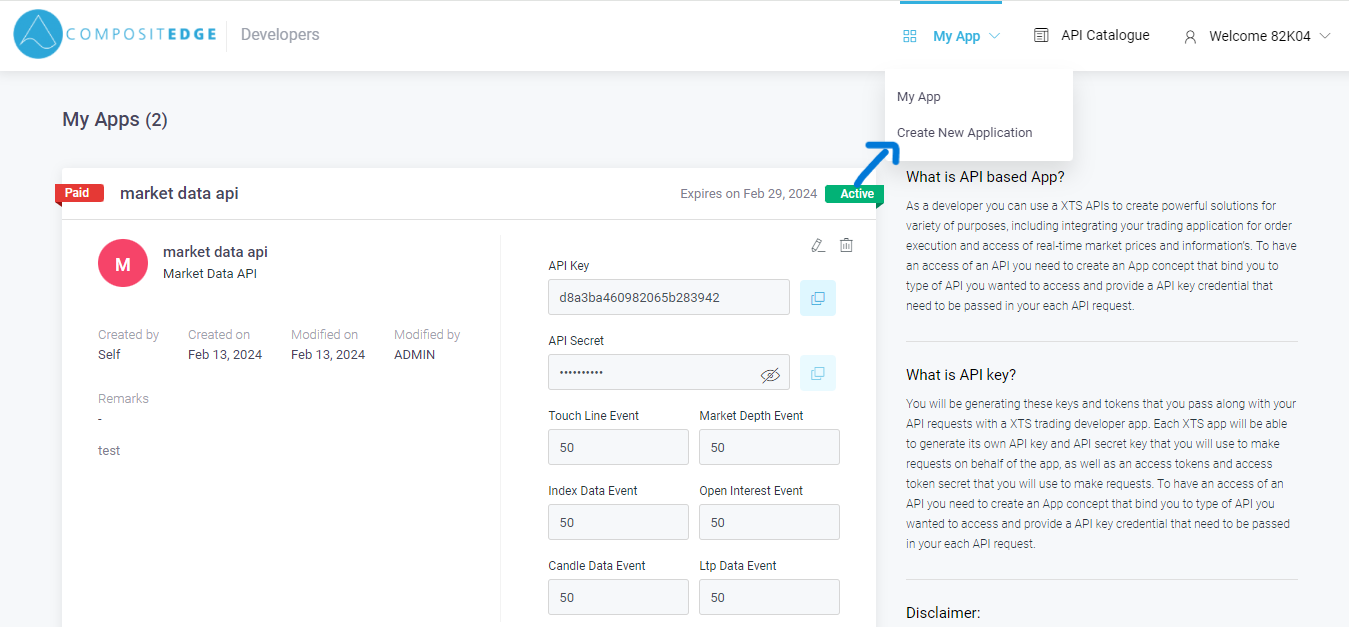Image resolution: width=1349 pixels, height=627 pixels.
Task: Click the API Catalogue list icon
Action: coord(1041,35)
